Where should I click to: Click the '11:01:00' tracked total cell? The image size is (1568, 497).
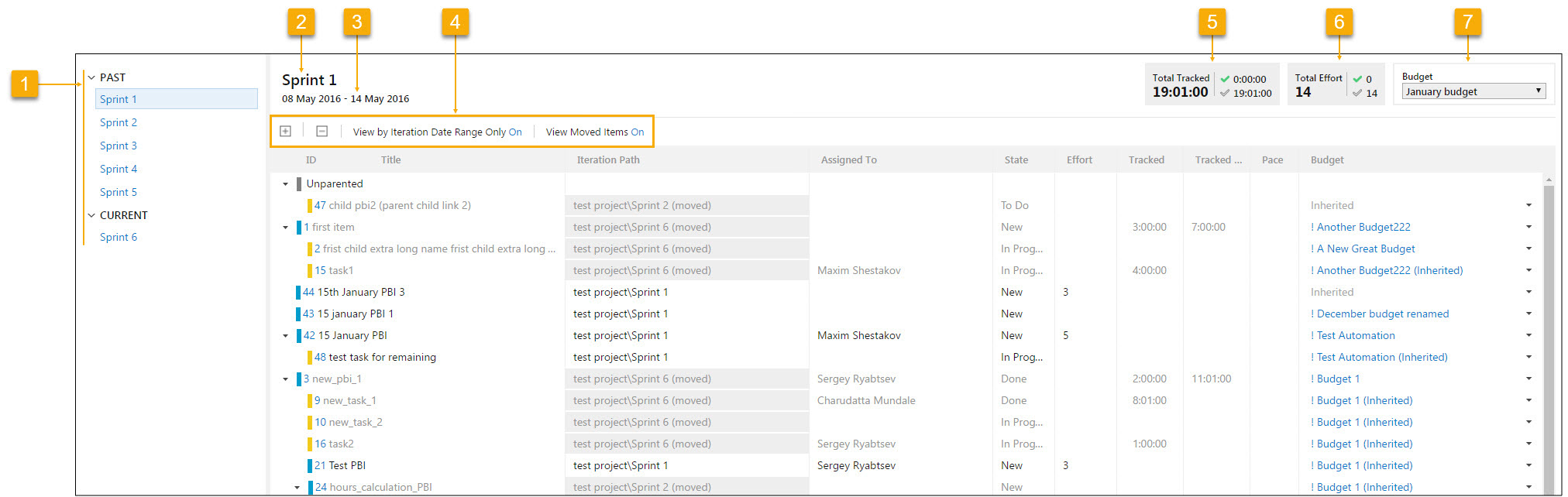[1211, 379]
